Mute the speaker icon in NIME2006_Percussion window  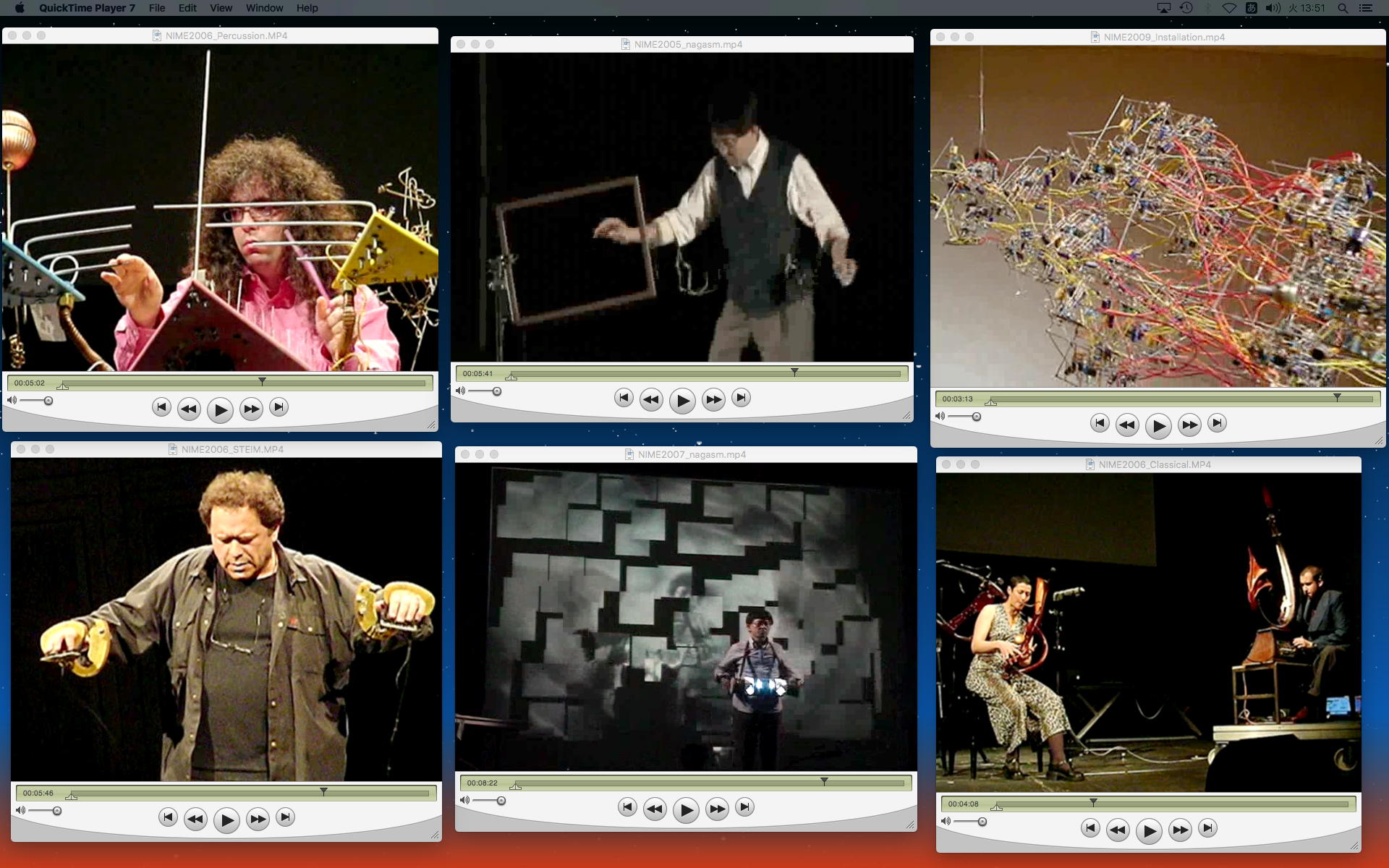coord(12,400)
